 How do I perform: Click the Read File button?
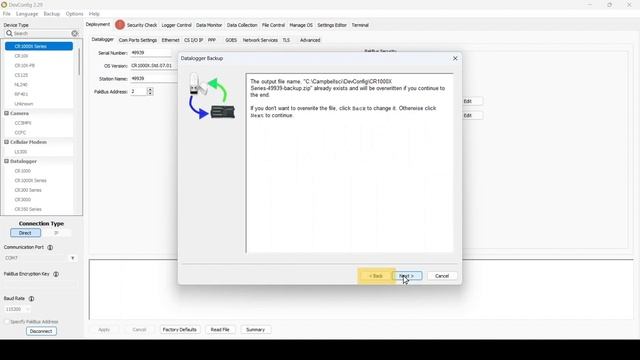(x=220, y=329)
